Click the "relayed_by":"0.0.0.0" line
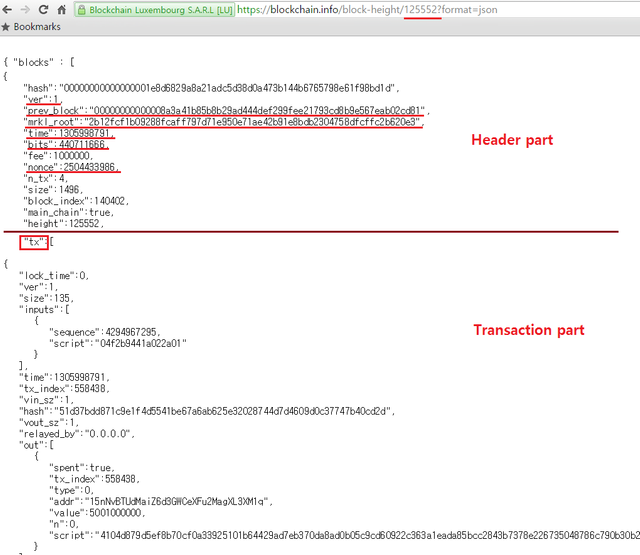This screenshot has height=555, width=640. (77, 434)
